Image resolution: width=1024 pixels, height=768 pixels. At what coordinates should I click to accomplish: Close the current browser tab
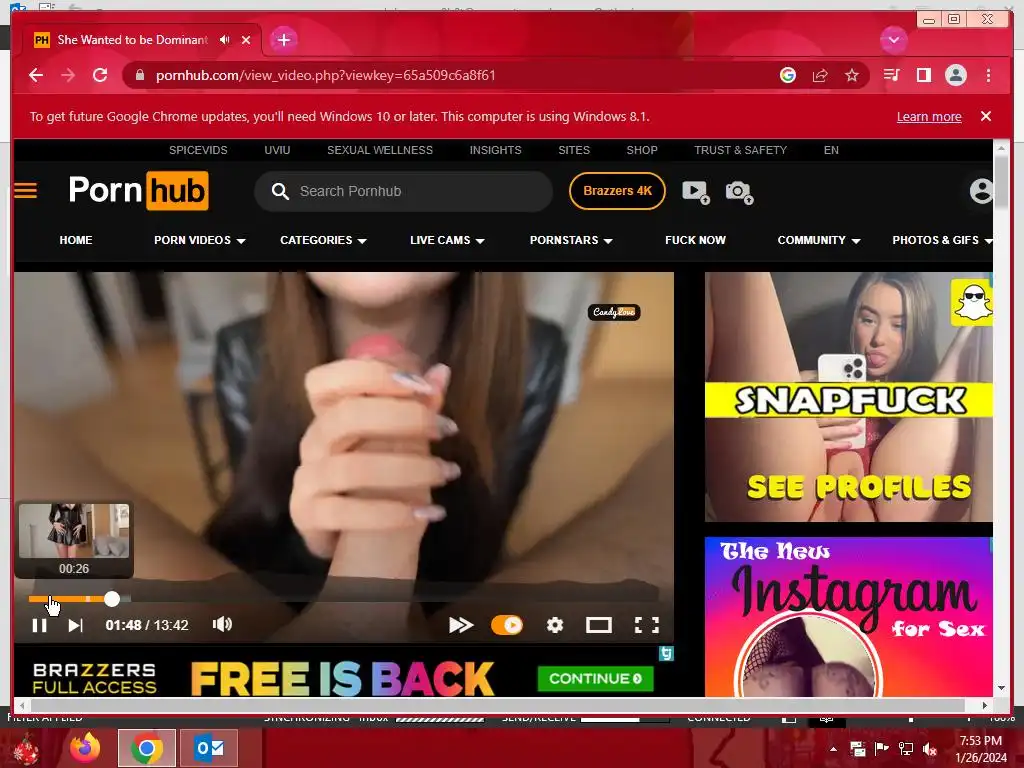pyautogui.click(x=246, y=40)
